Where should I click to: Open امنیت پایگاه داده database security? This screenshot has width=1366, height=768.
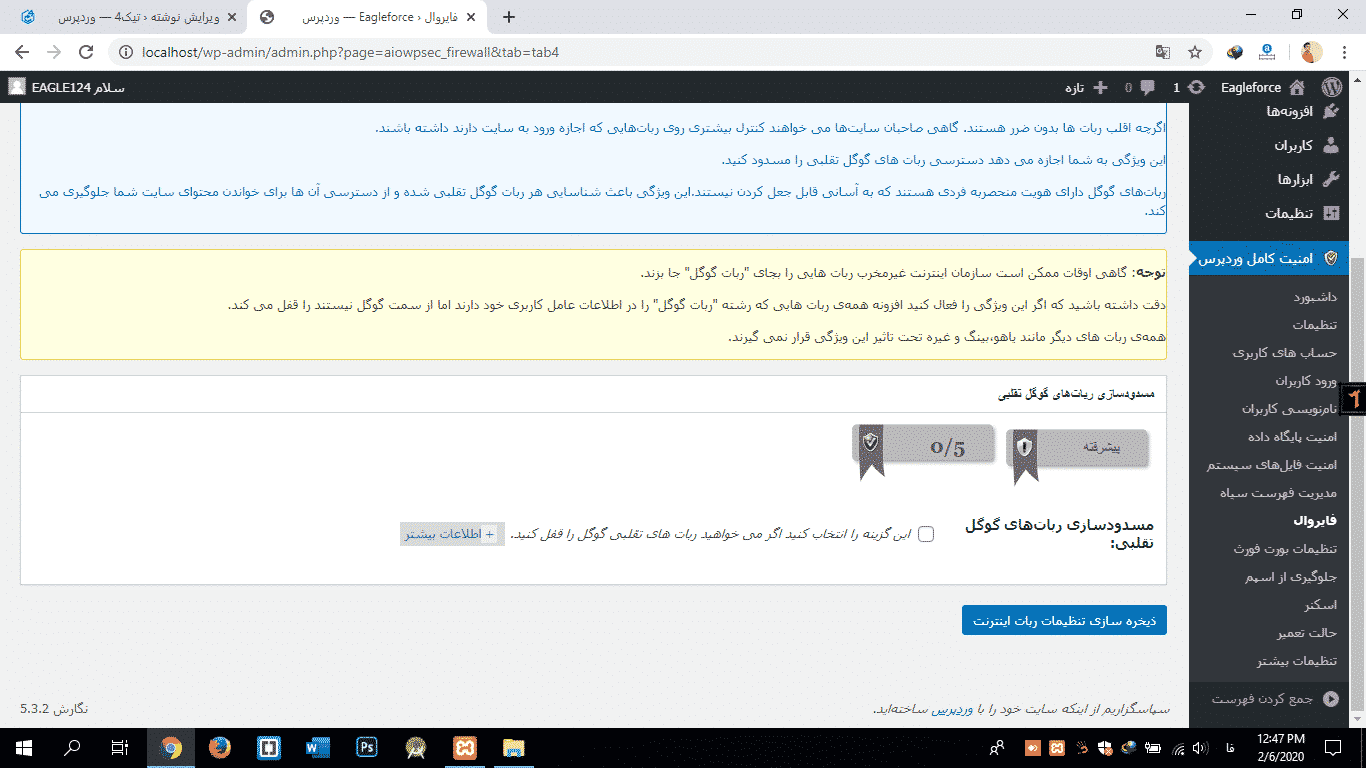(x=1292, y=437)
